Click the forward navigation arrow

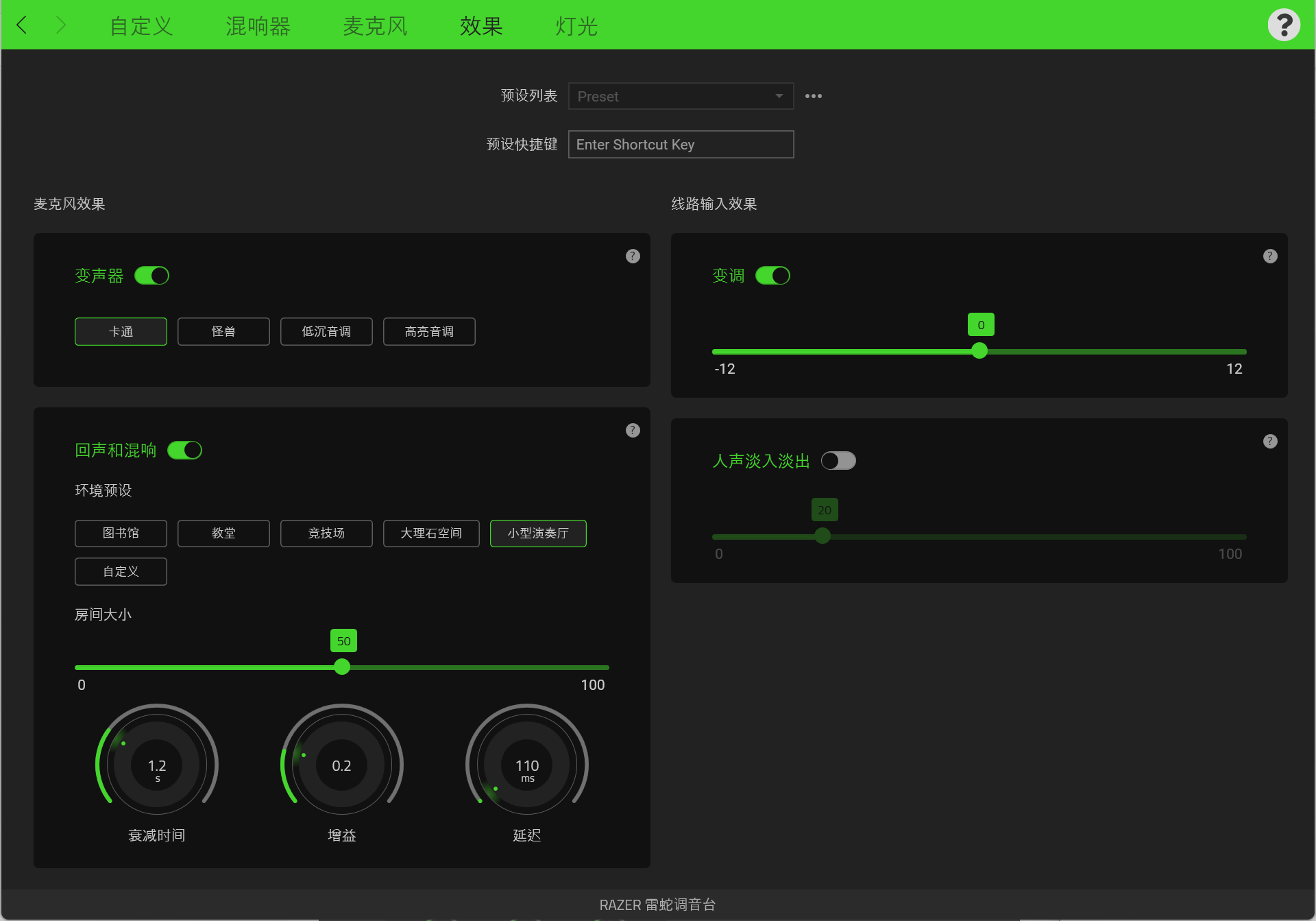pos(60,25)
